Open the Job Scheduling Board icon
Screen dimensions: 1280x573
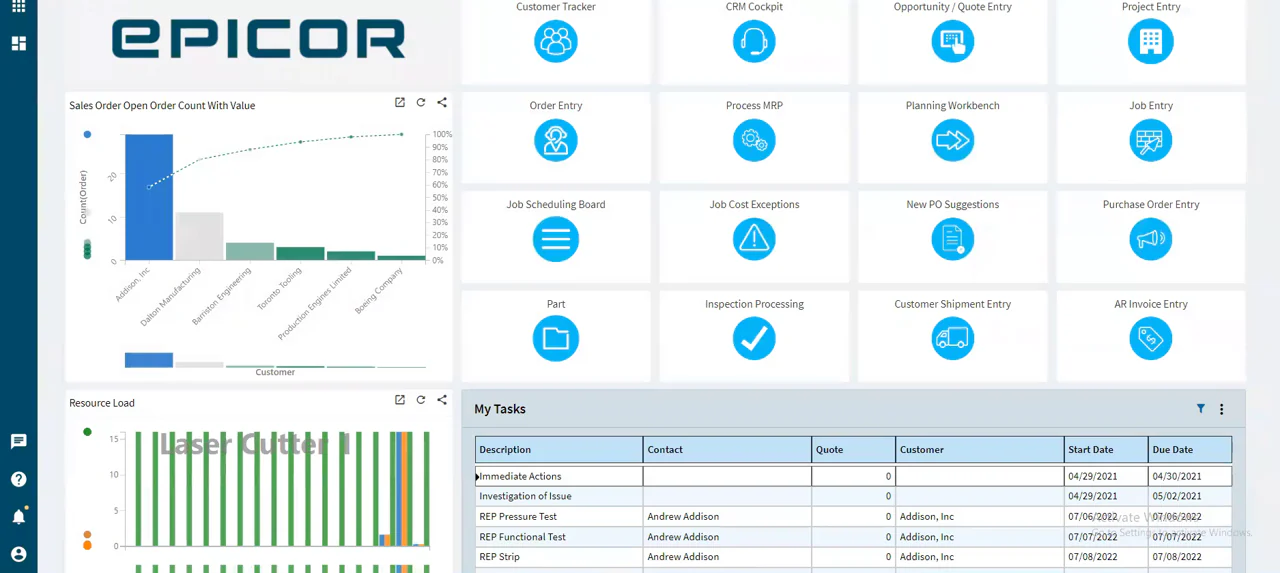click(555, 239)
